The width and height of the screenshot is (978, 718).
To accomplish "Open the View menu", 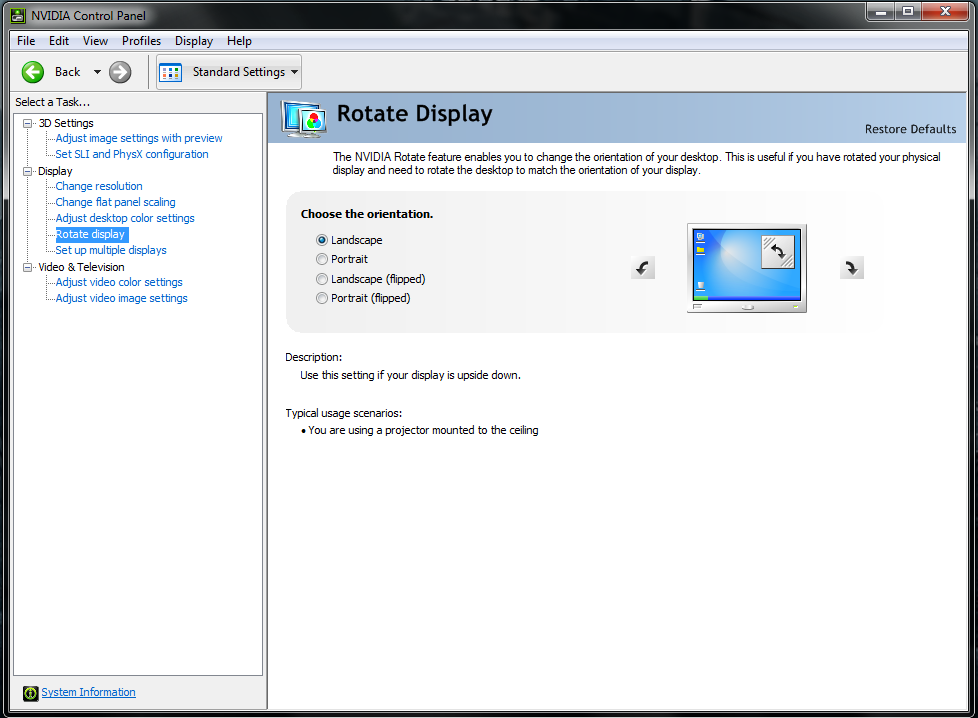I will click(x=95, y=41).
